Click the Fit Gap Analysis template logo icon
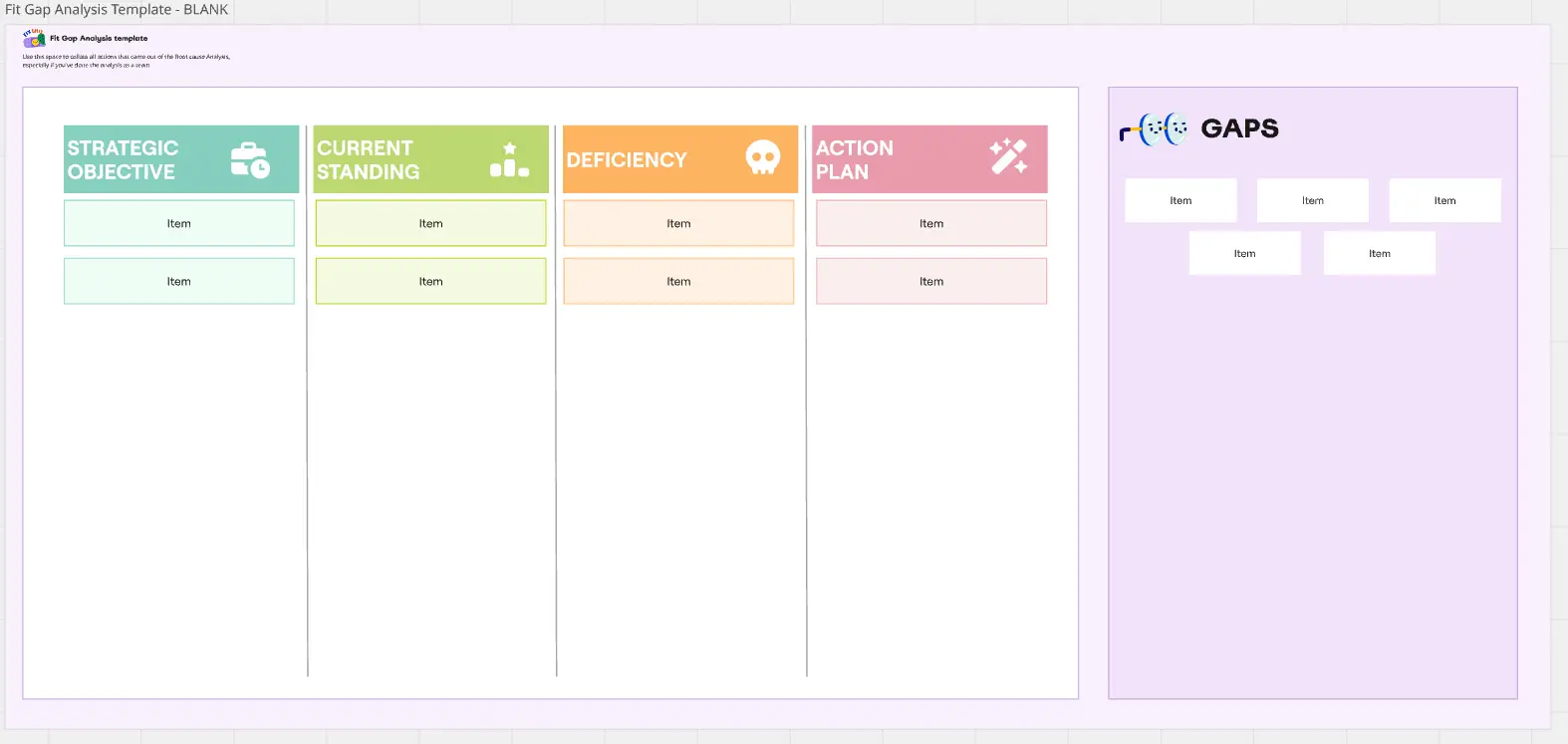This screenshot has height=744, width=1568. 34,38
